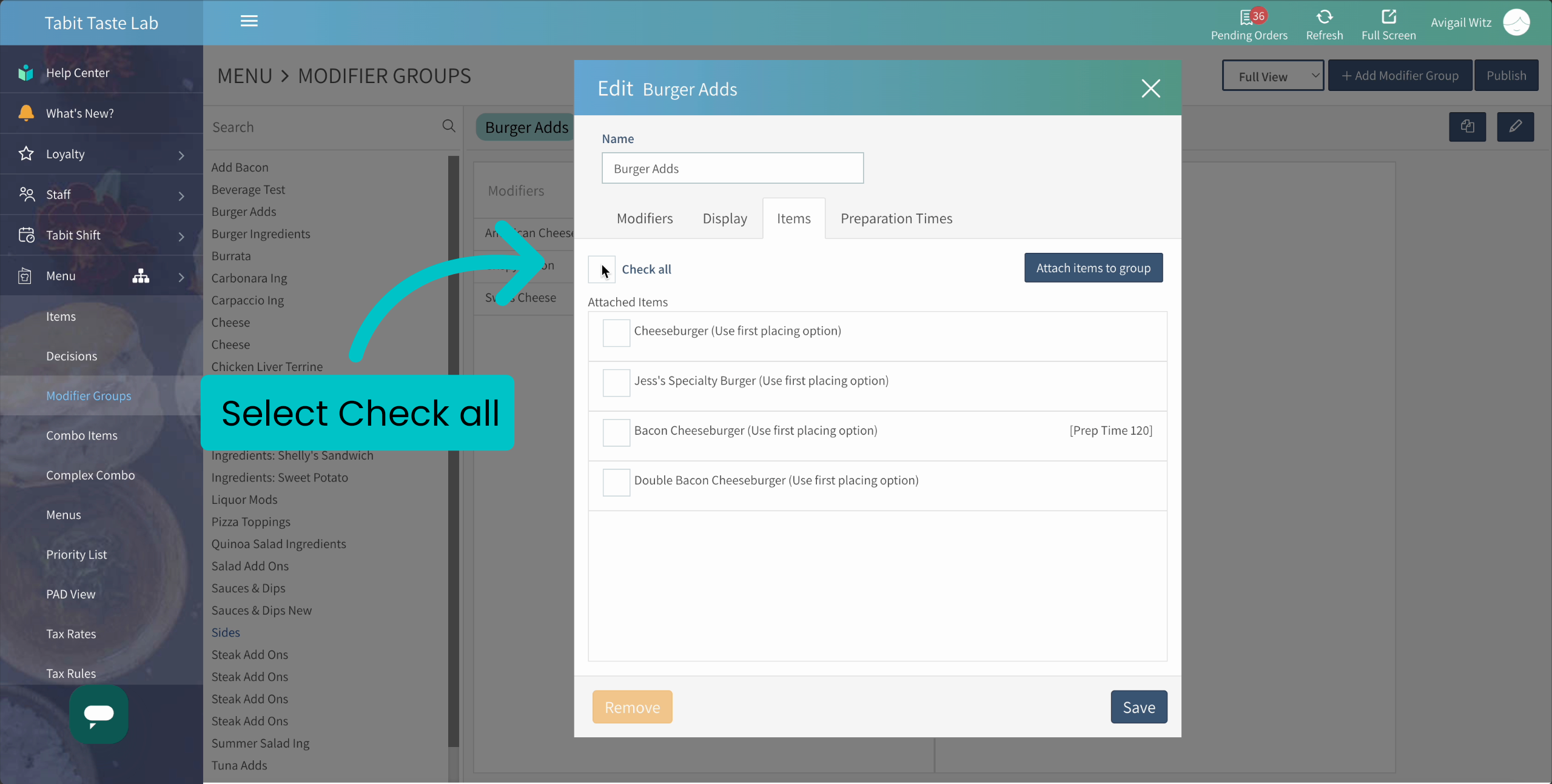Screen dimensions: 1552x784
Task: Close the Edit Burger Adds dialog
Action: (x=1150, y=89)
